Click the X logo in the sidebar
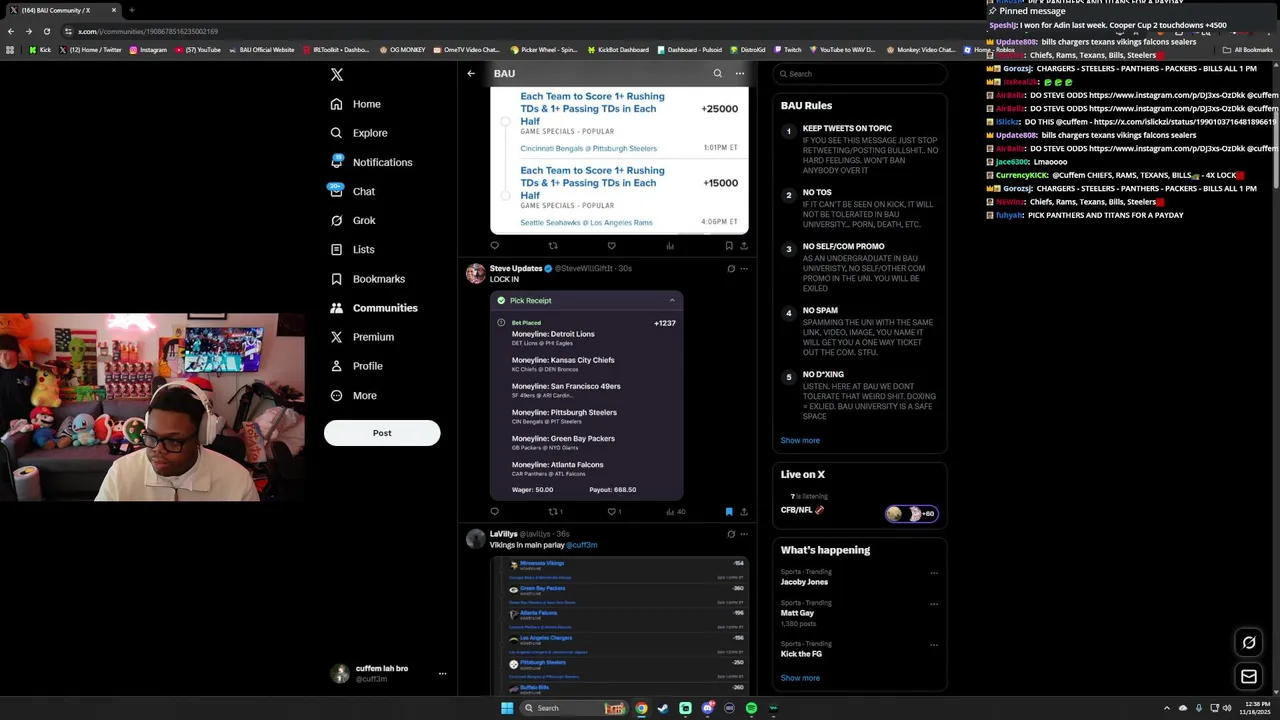1280x720 pixels. (x=337, y=74)
